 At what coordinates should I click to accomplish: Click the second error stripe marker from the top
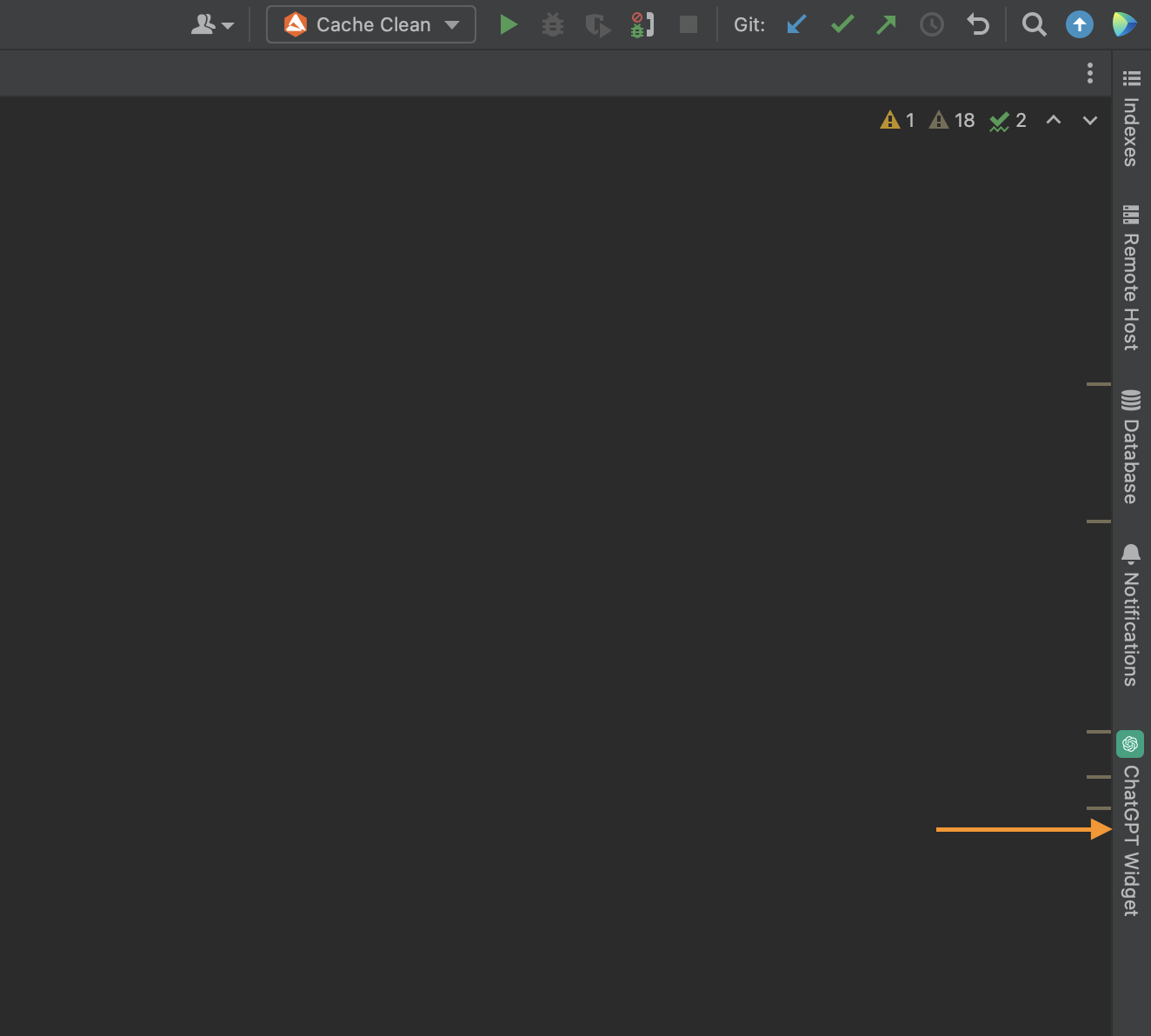pyautogui.click(x=1099, y=521)
